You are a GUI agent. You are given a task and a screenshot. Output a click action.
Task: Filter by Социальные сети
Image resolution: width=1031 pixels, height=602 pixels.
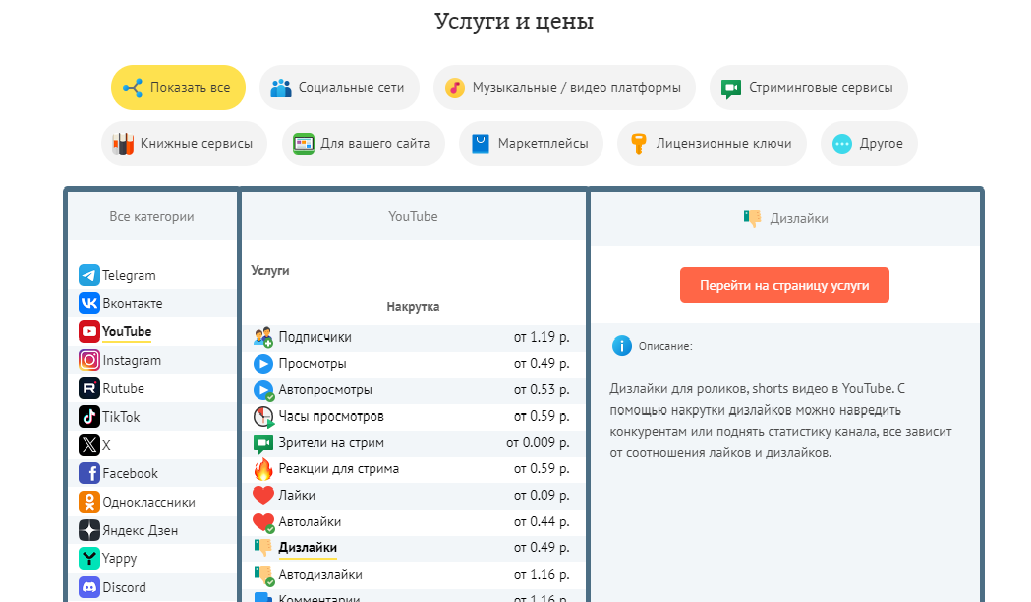tap(339, 87)
